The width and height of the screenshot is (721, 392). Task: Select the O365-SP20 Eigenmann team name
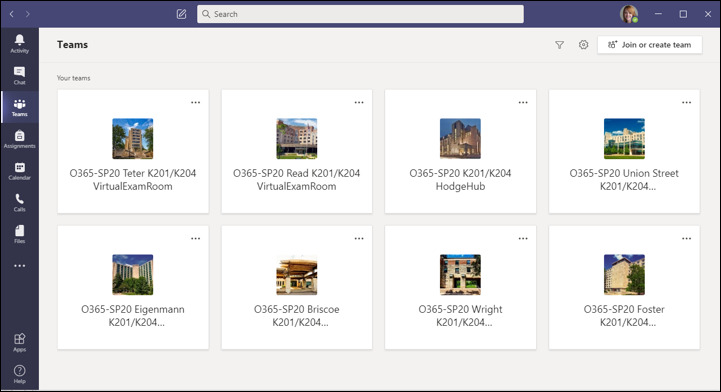(133, 316)
